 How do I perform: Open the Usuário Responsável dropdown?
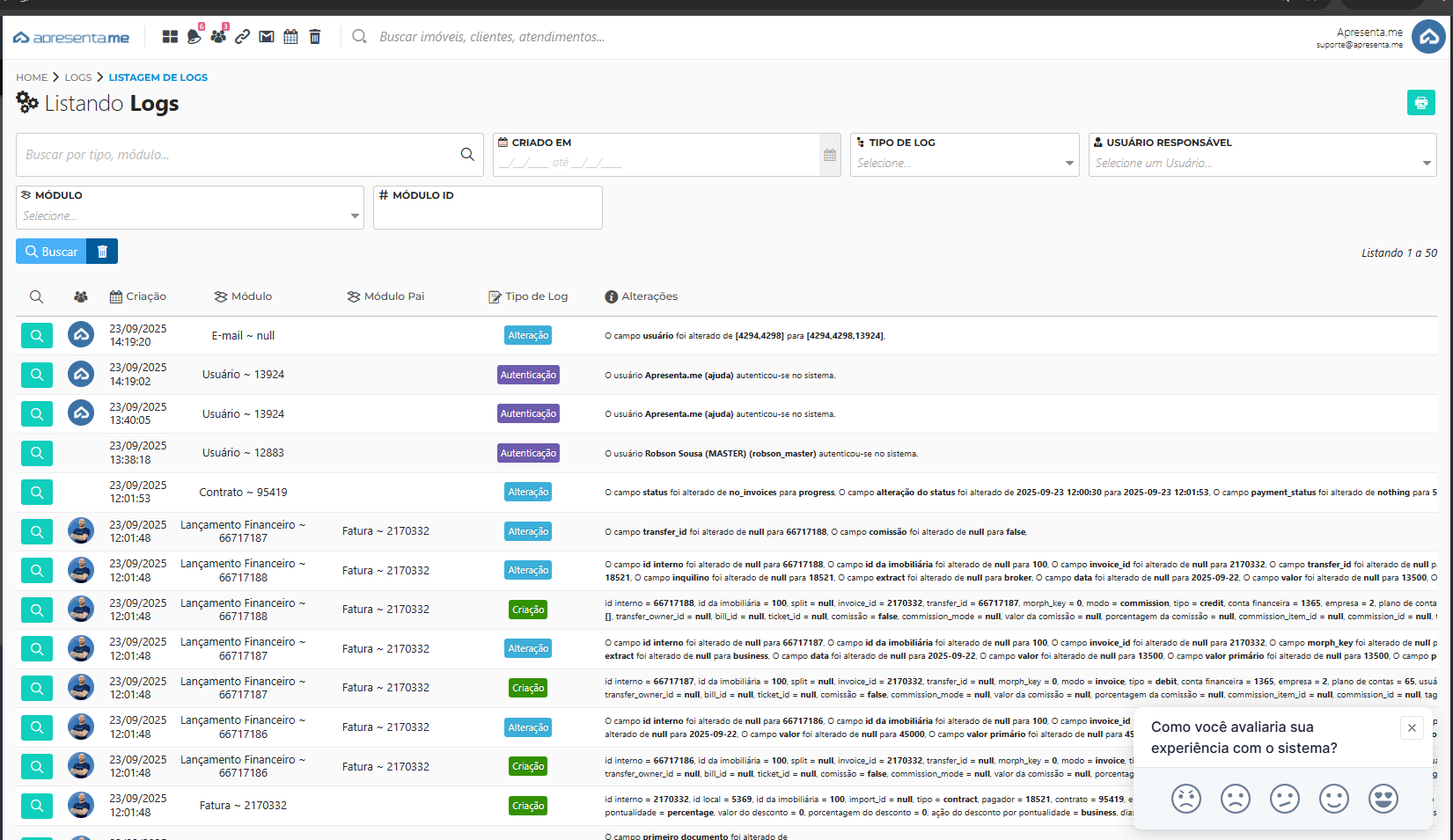tap(1262, 164)
